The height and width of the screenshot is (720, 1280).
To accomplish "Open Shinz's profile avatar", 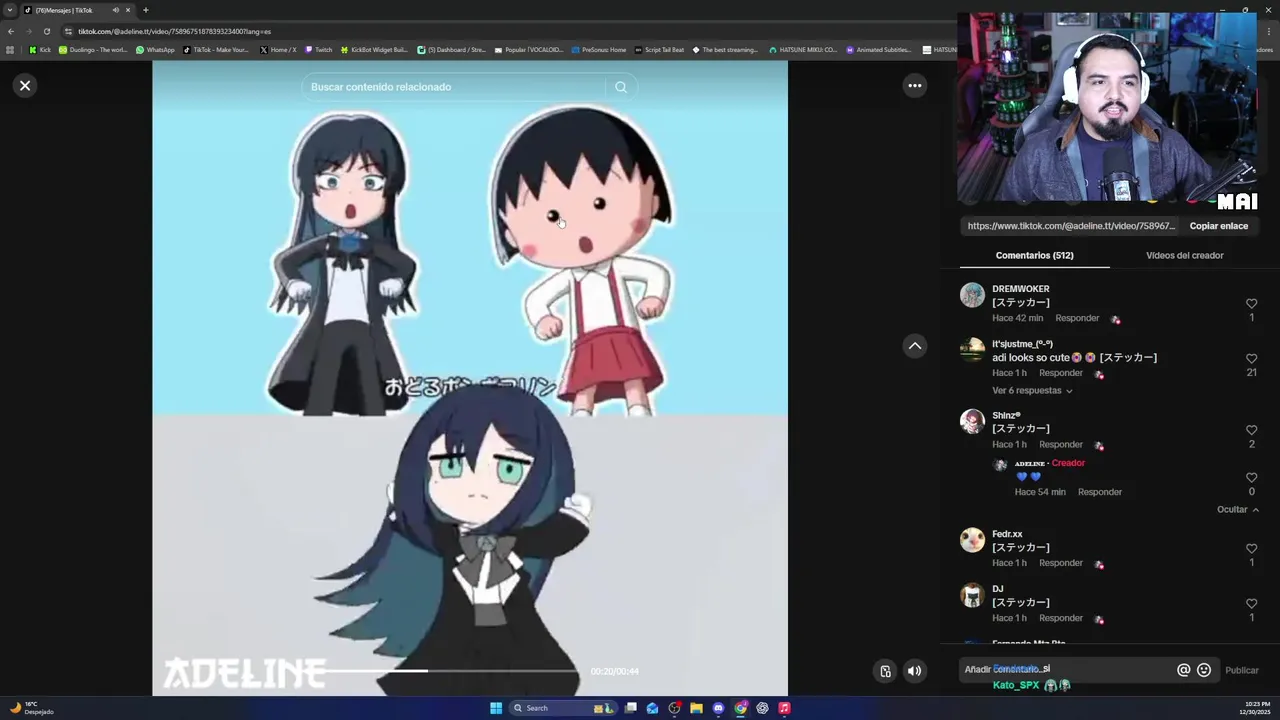I will point(972,421).
